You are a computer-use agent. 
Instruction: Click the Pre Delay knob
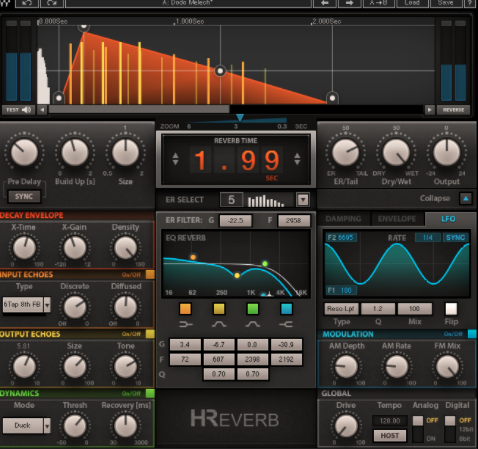pyautogui.click(x=24, y=152)
